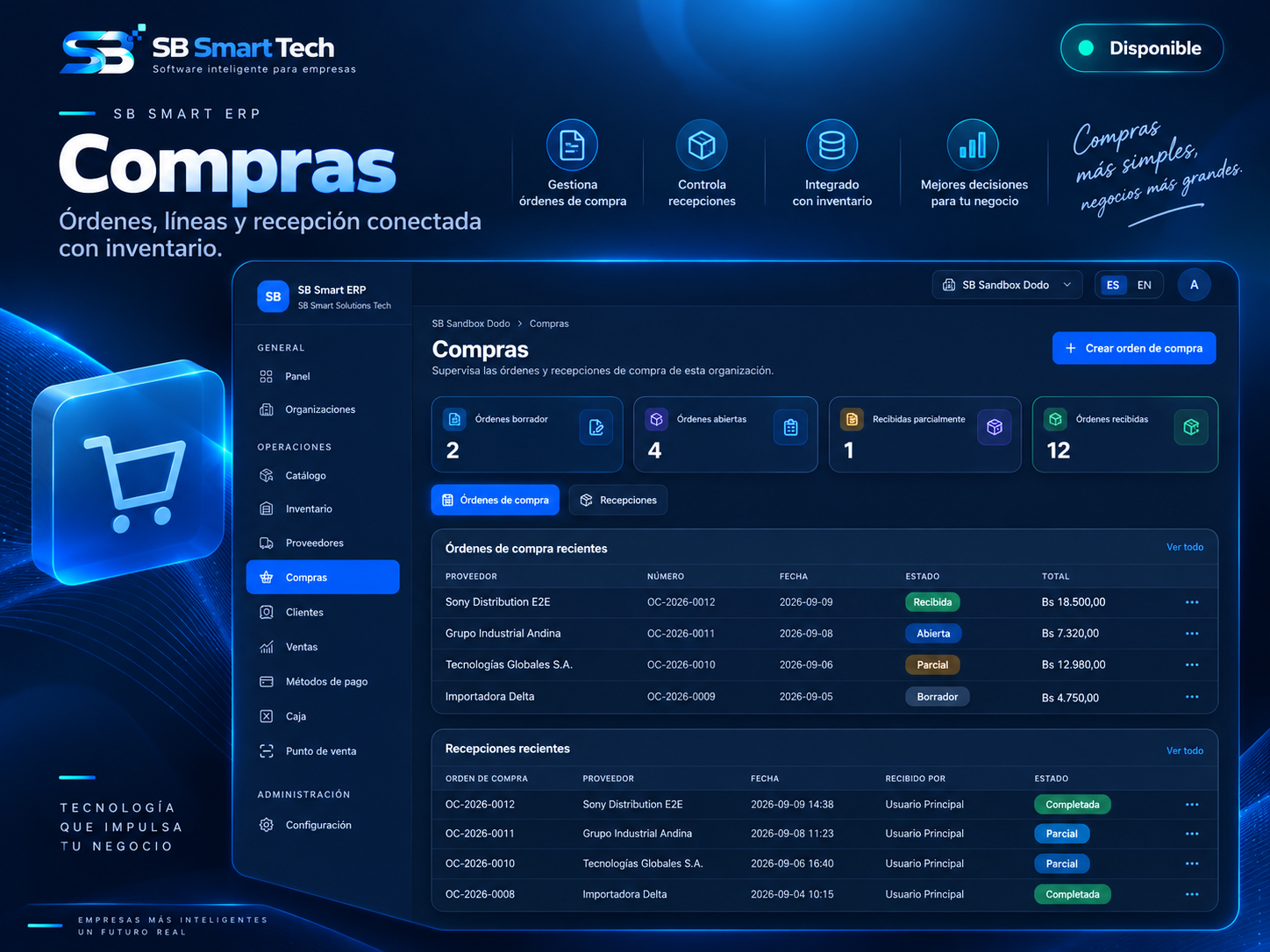Click the Ventas chart icon

[266, 647]
